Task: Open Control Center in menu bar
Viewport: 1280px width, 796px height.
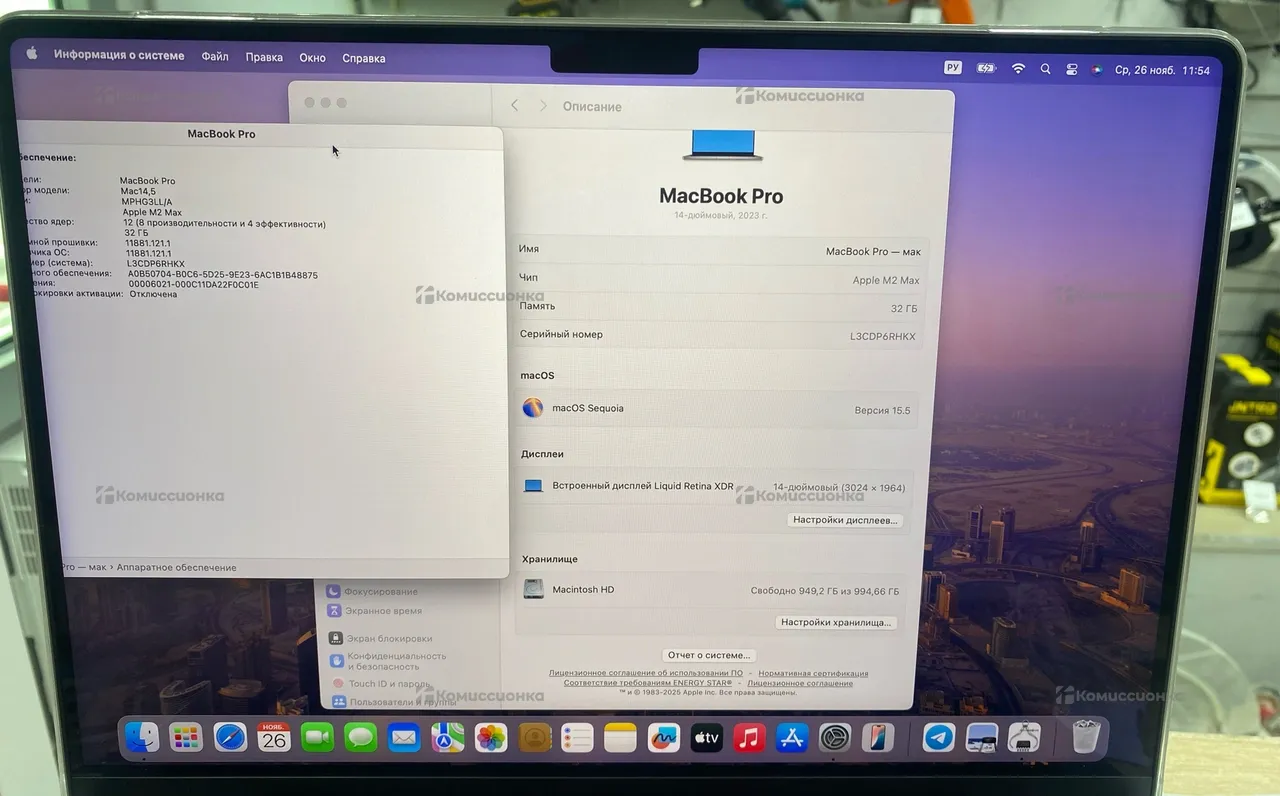Action: click(x=1071, y=70)
